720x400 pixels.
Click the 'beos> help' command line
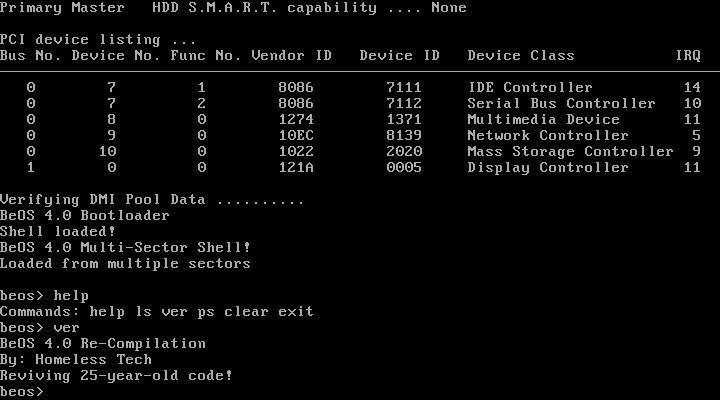click(x=44, y=296)
